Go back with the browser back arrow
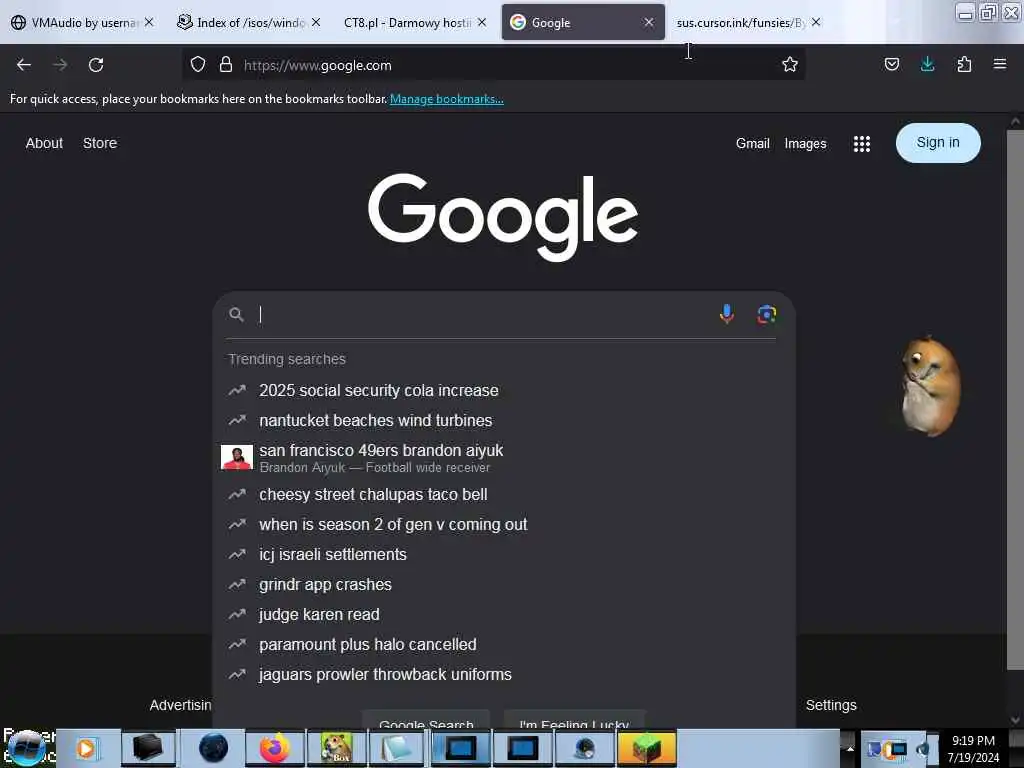The width and height of the screenshot is (1024, 768). coord(24,65)
